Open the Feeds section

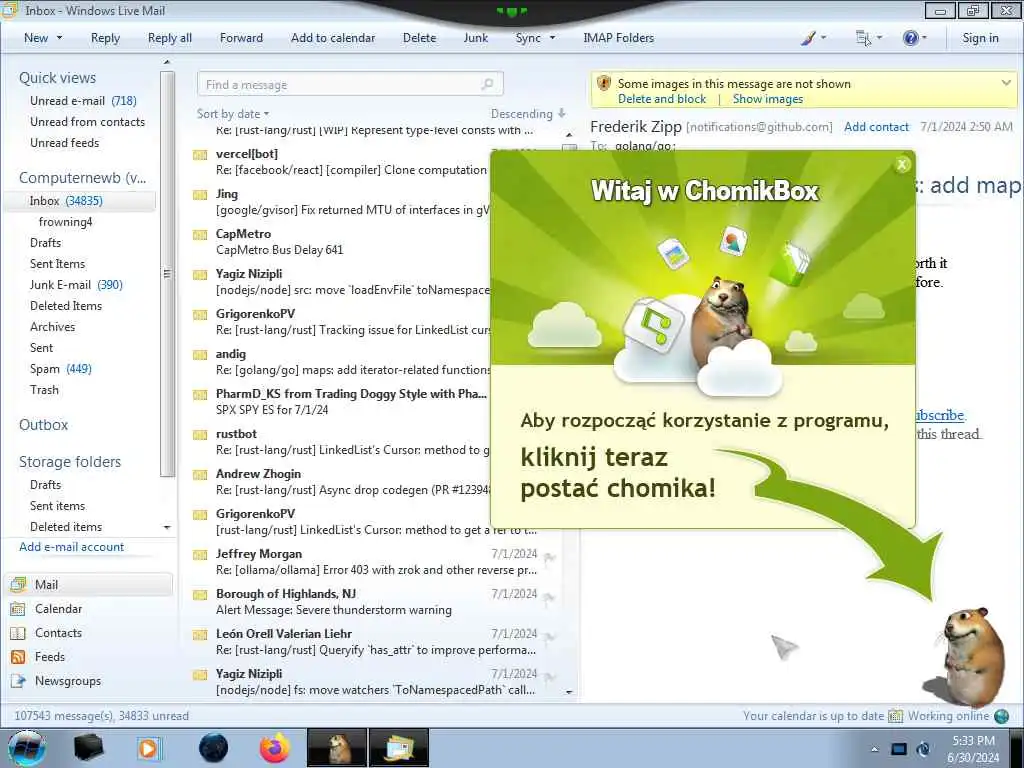point(50,657)
